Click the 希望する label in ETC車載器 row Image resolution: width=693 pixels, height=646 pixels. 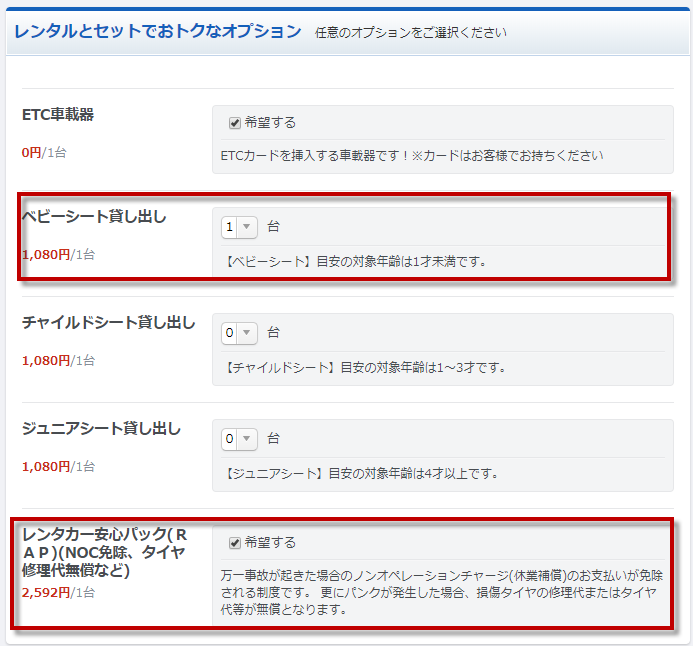(x=270, y=122)
